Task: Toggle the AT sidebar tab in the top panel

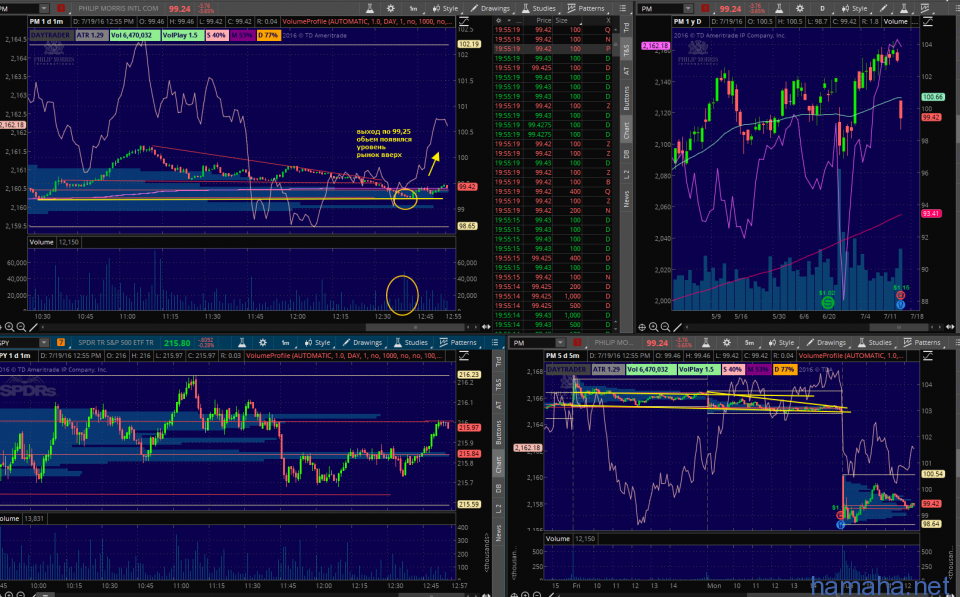Action: tap(626, 71)
